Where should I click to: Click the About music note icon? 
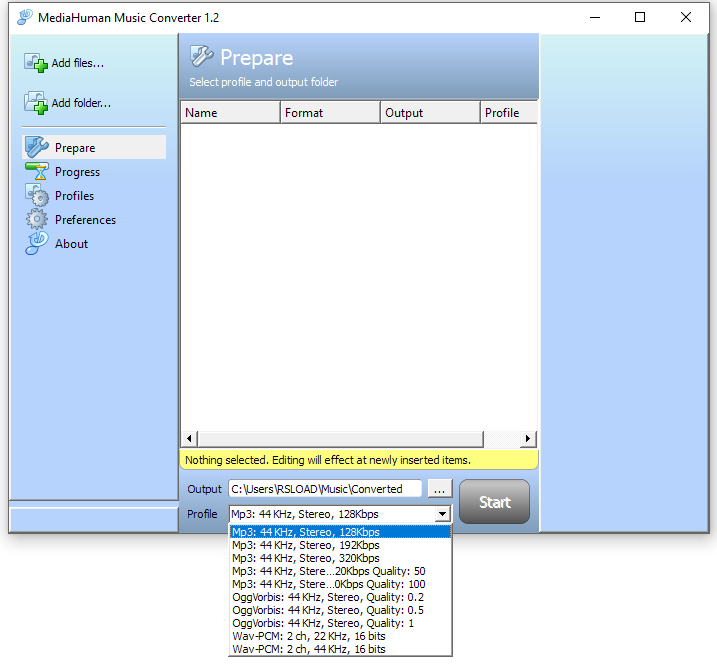pyautogui.click(x=37, y=243)
